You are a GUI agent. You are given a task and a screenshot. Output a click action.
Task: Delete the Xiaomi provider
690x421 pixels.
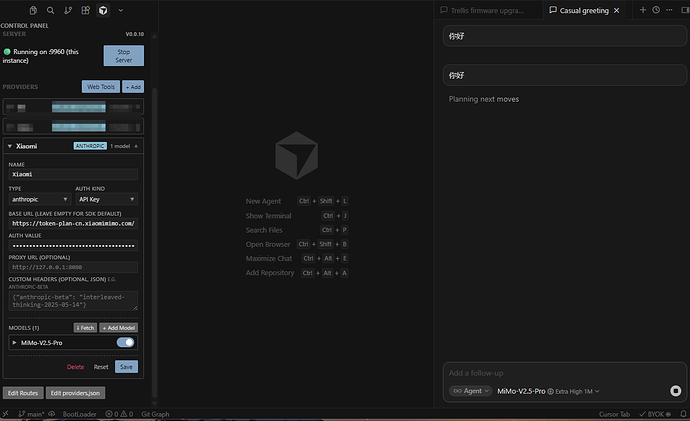(75, 367)
